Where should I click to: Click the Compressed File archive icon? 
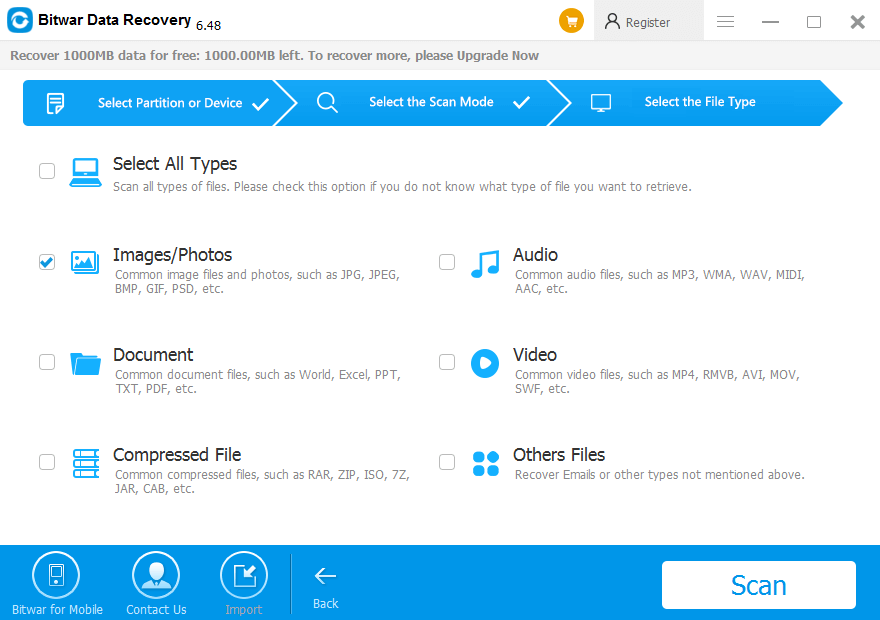pos(86,463)
